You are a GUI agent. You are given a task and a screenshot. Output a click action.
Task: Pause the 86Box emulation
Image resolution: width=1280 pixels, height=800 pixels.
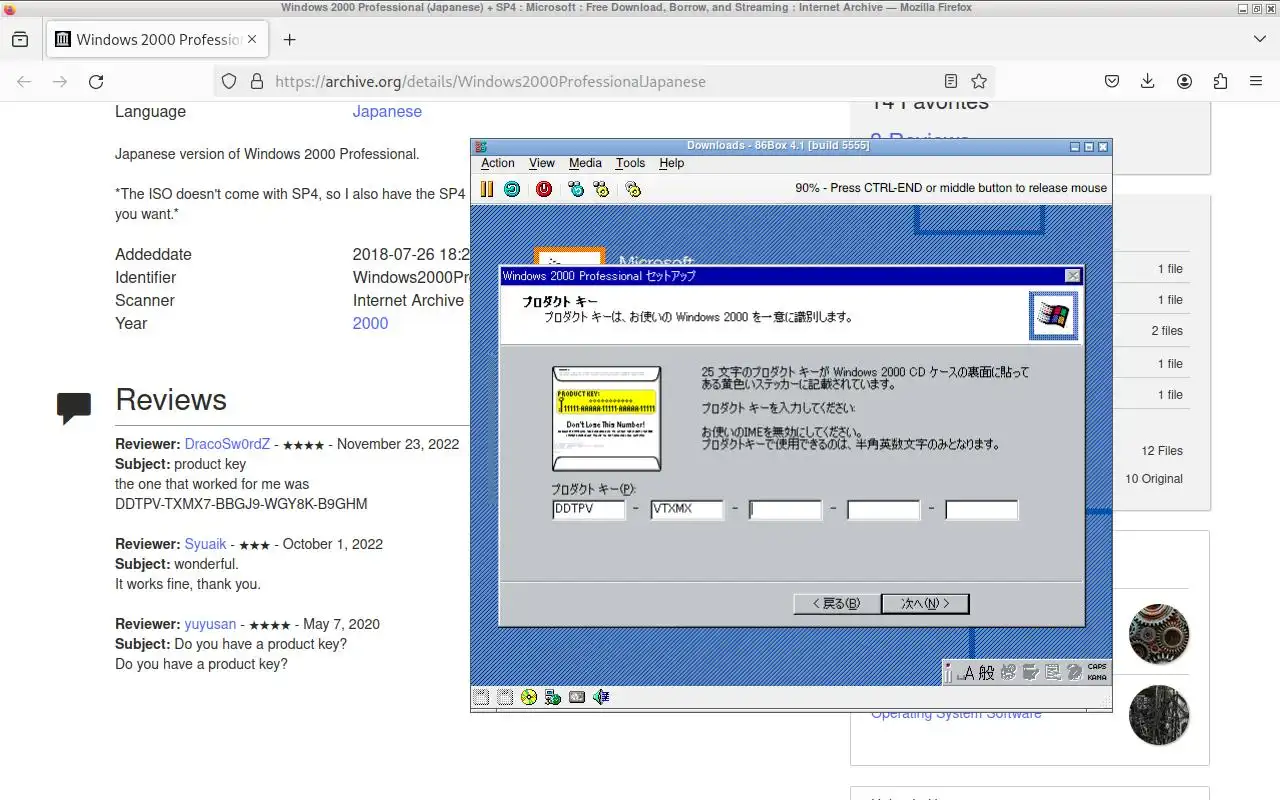(487, 188)
